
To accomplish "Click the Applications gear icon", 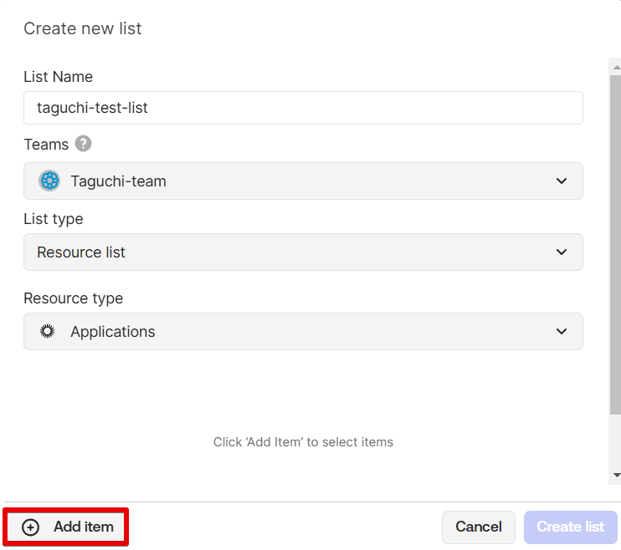I will (47, 332).
